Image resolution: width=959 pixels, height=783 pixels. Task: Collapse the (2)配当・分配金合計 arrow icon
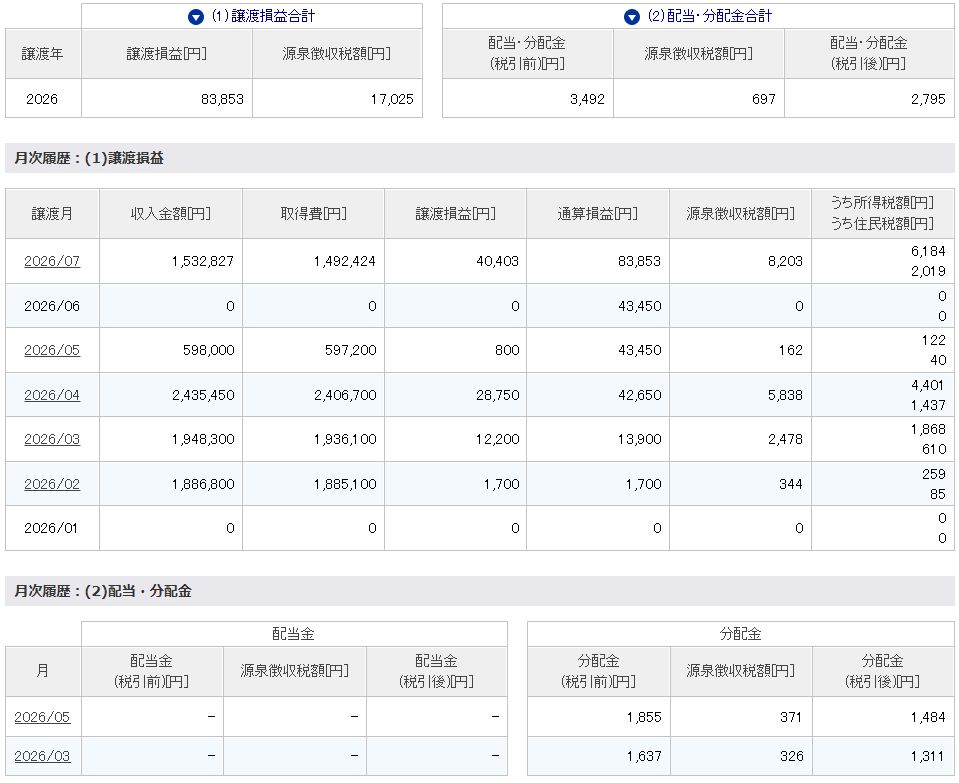[632, 17]
